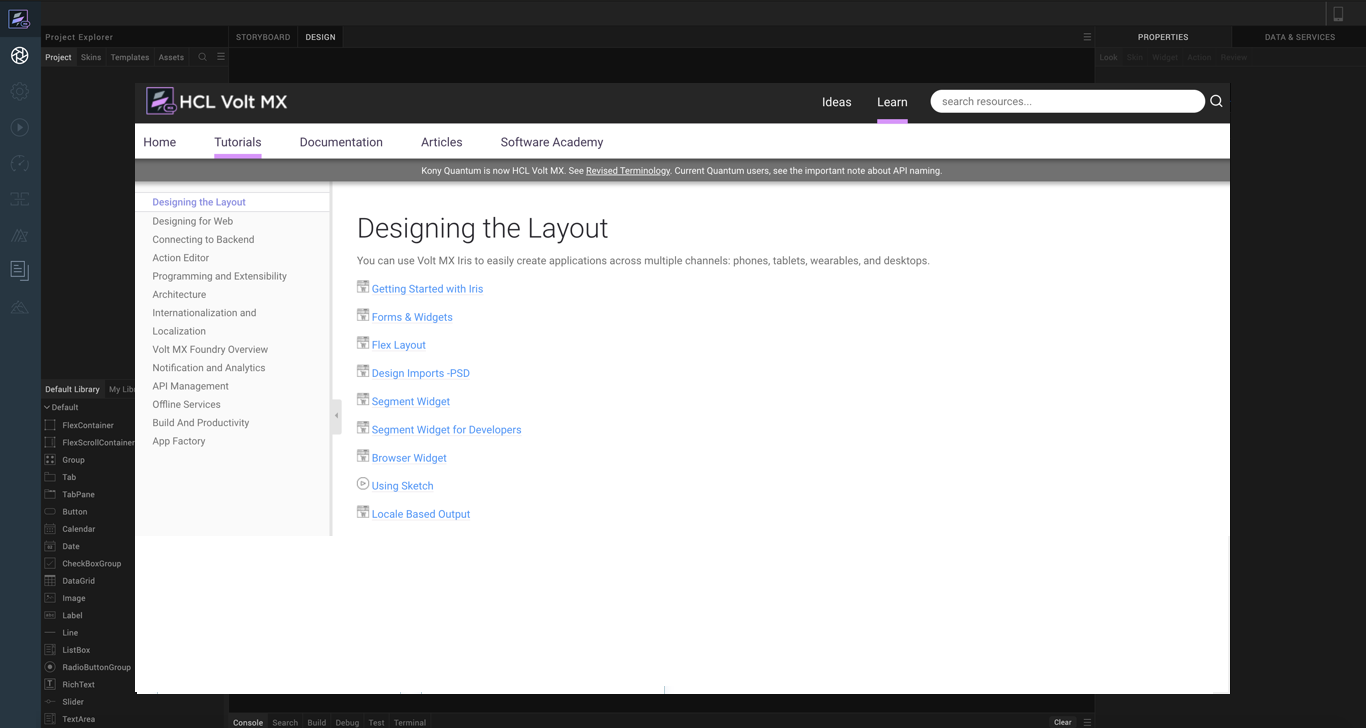Select Offline Services in the sidebar
The width and height of the screenshot is (1366, 728).
point(186,405)
